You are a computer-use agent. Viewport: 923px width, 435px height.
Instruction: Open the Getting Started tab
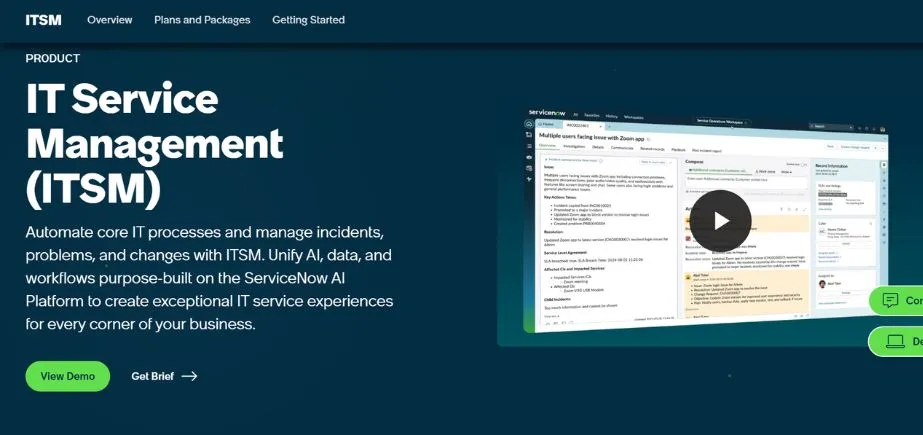coord(308,20)
